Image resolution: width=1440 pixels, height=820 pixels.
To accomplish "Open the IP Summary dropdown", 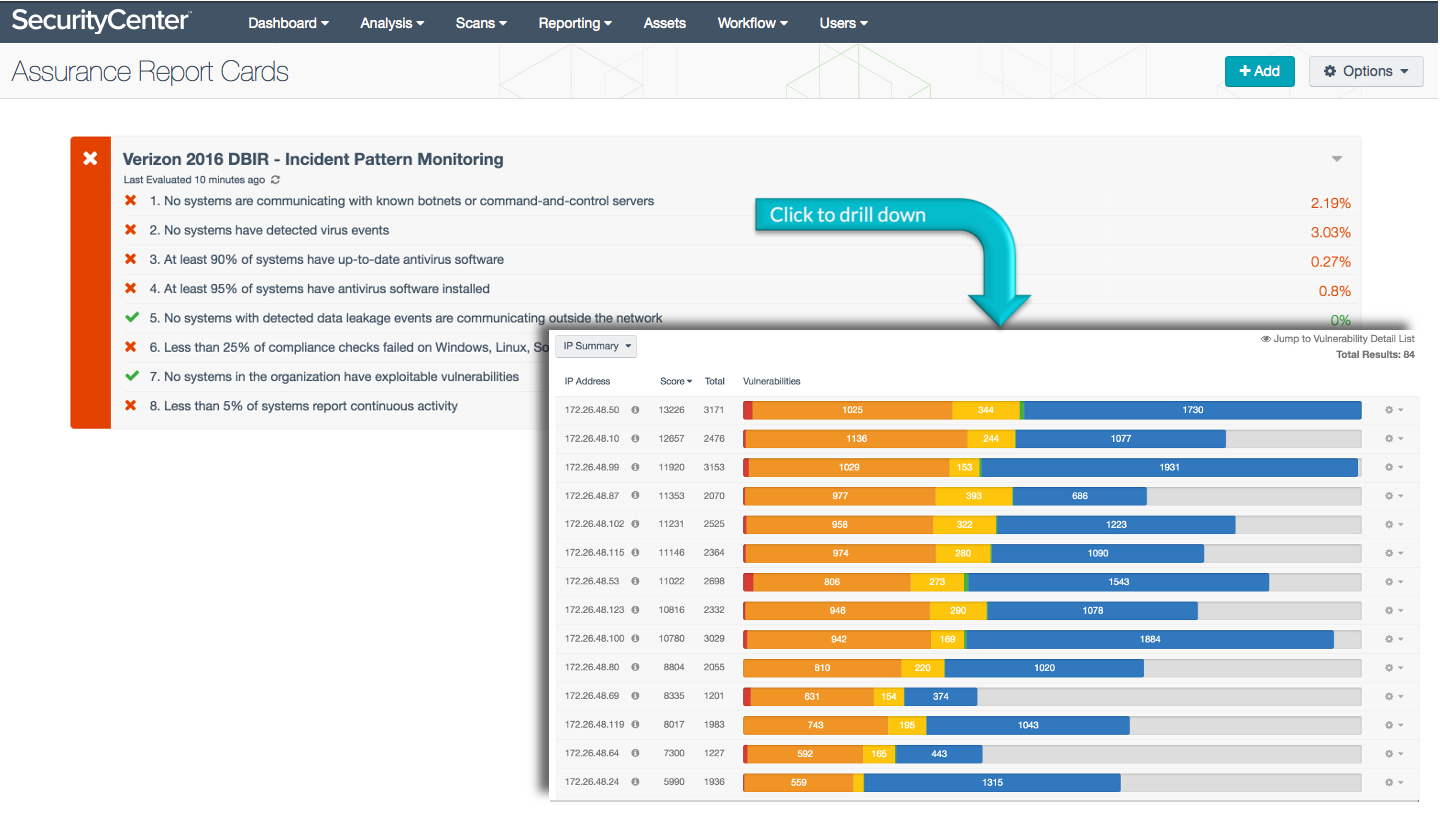I will (x=596, y=346).
